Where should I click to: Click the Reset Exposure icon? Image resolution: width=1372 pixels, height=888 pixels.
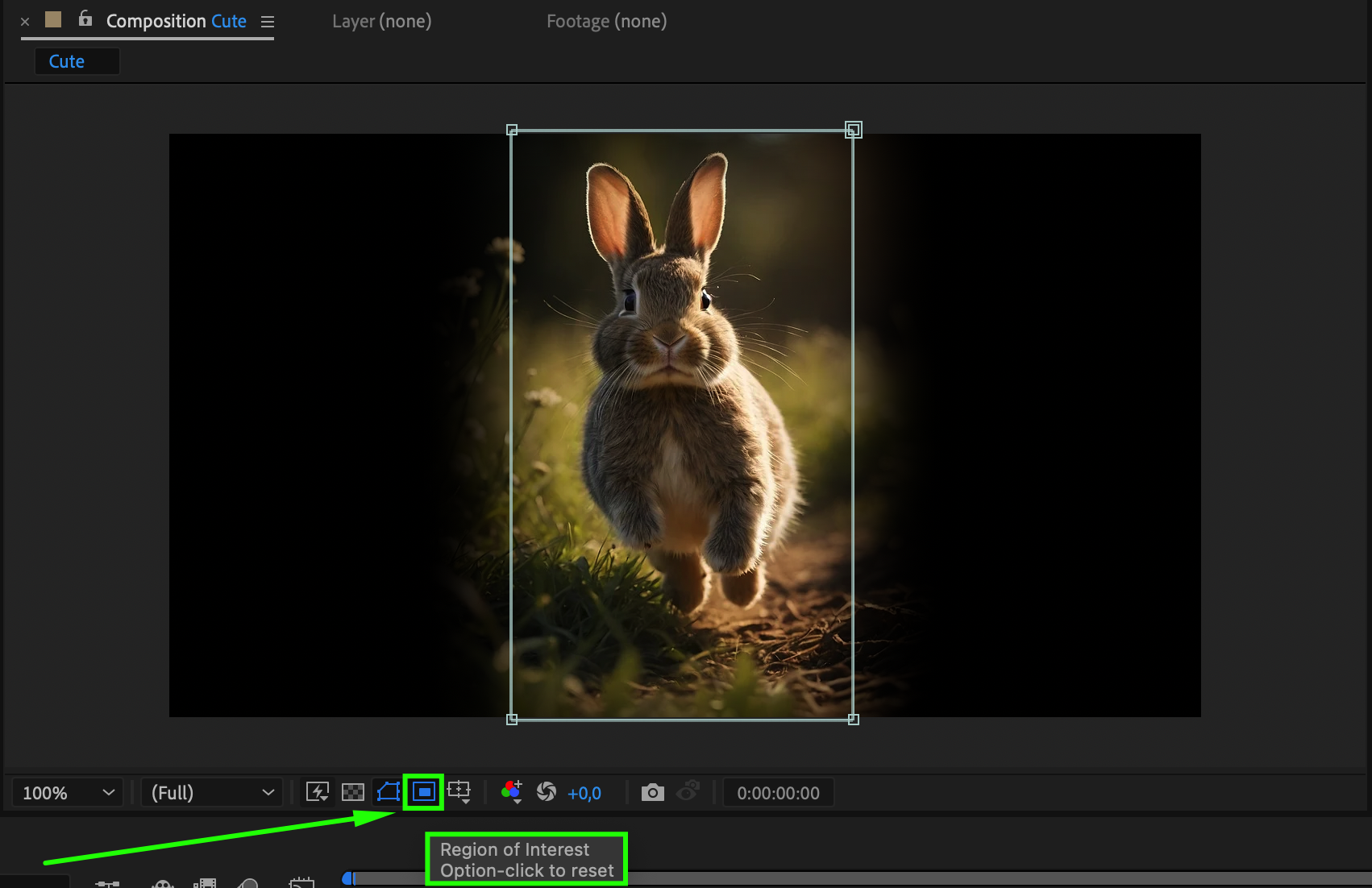point(547,792)
